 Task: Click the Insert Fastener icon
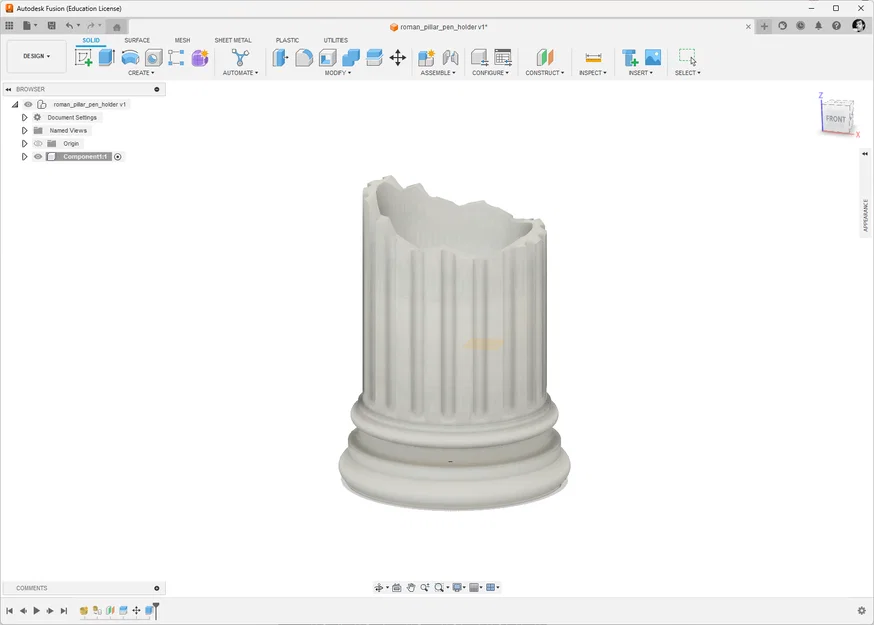630,57
